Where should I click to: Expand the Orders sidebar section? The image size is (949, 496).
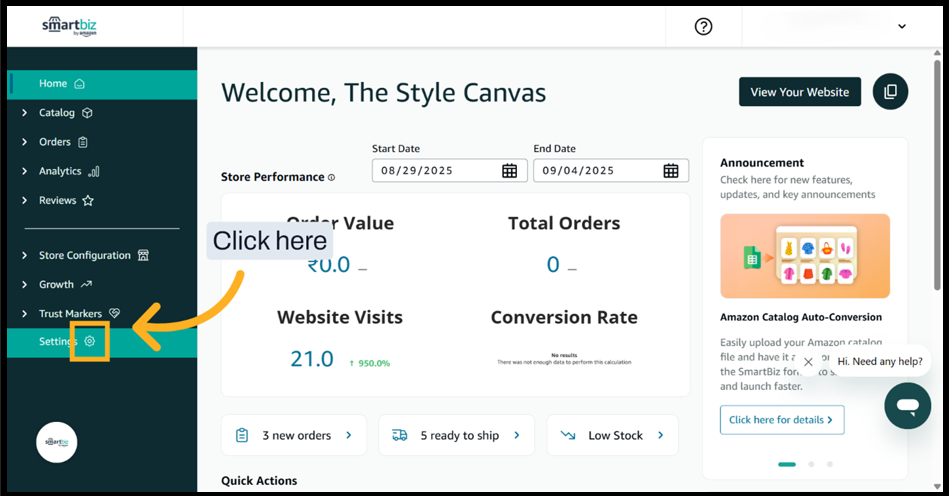[x=63, y=142]
